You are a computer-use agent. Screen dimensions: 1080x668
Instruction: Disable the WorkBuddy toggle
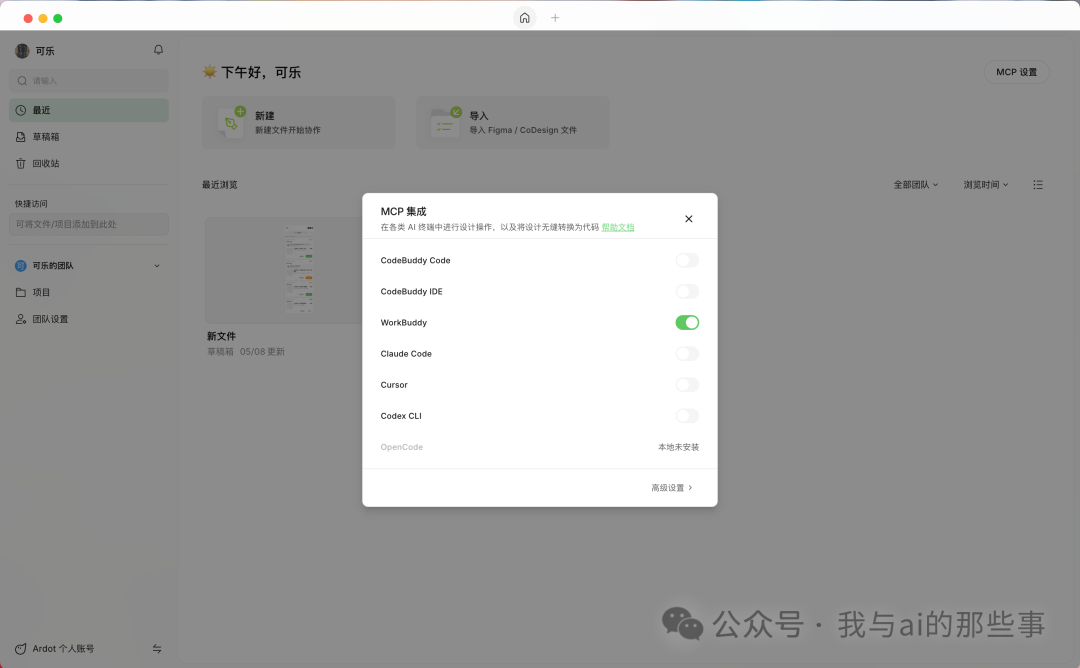pos(687,322)
